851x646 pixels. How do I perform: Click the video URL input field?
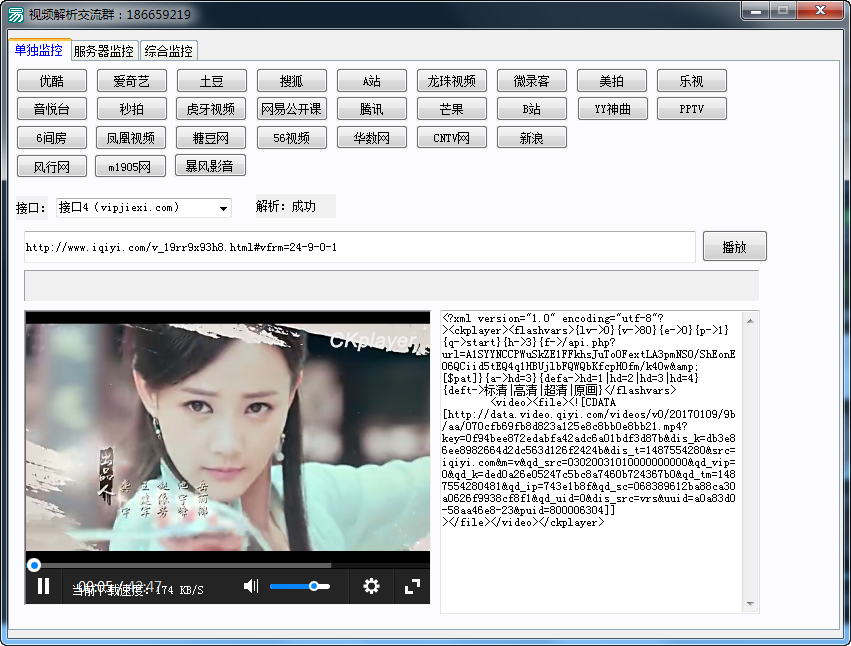pos(359,247)
